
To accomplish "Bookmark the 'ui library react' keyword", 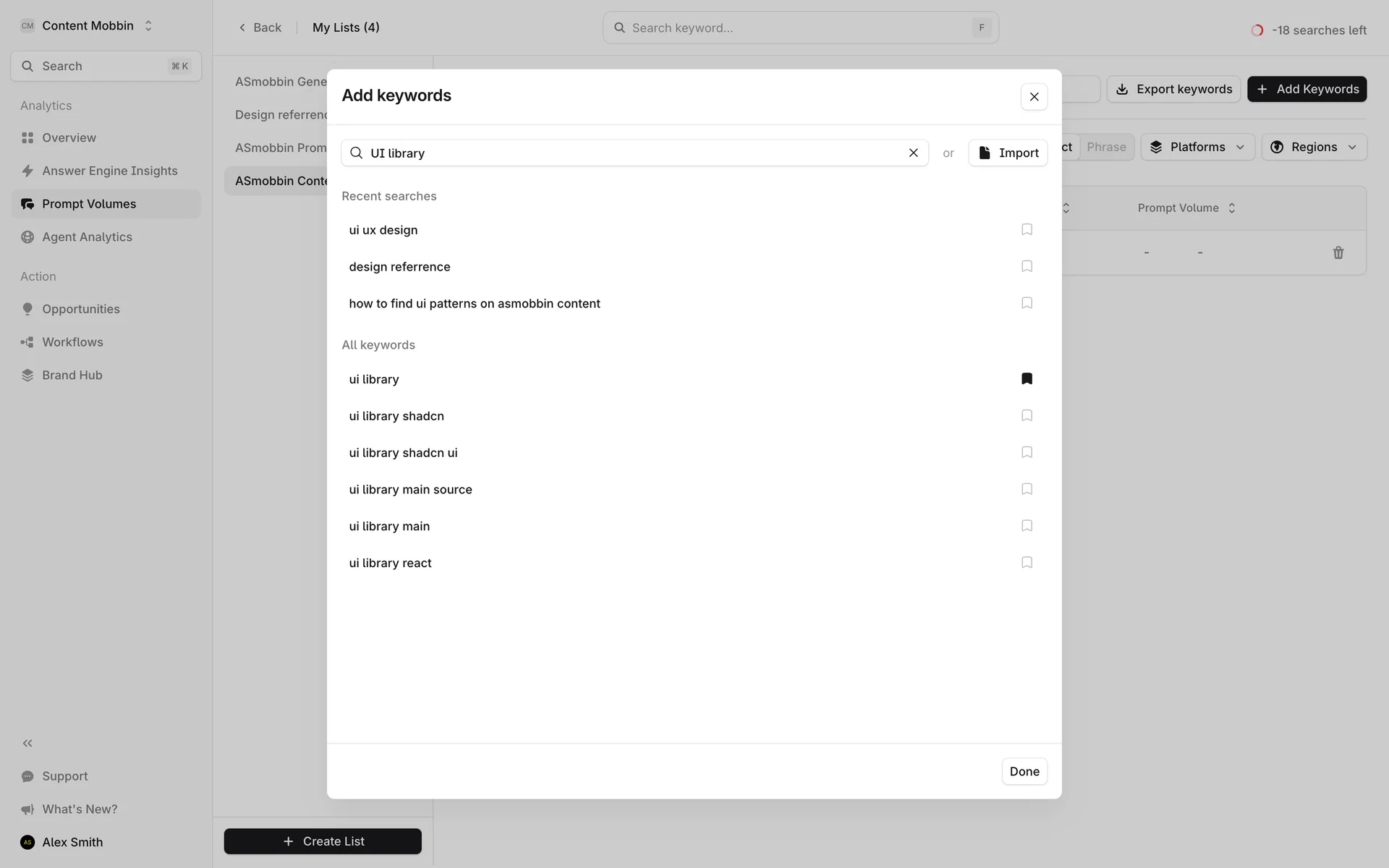I will (1027, 563).
